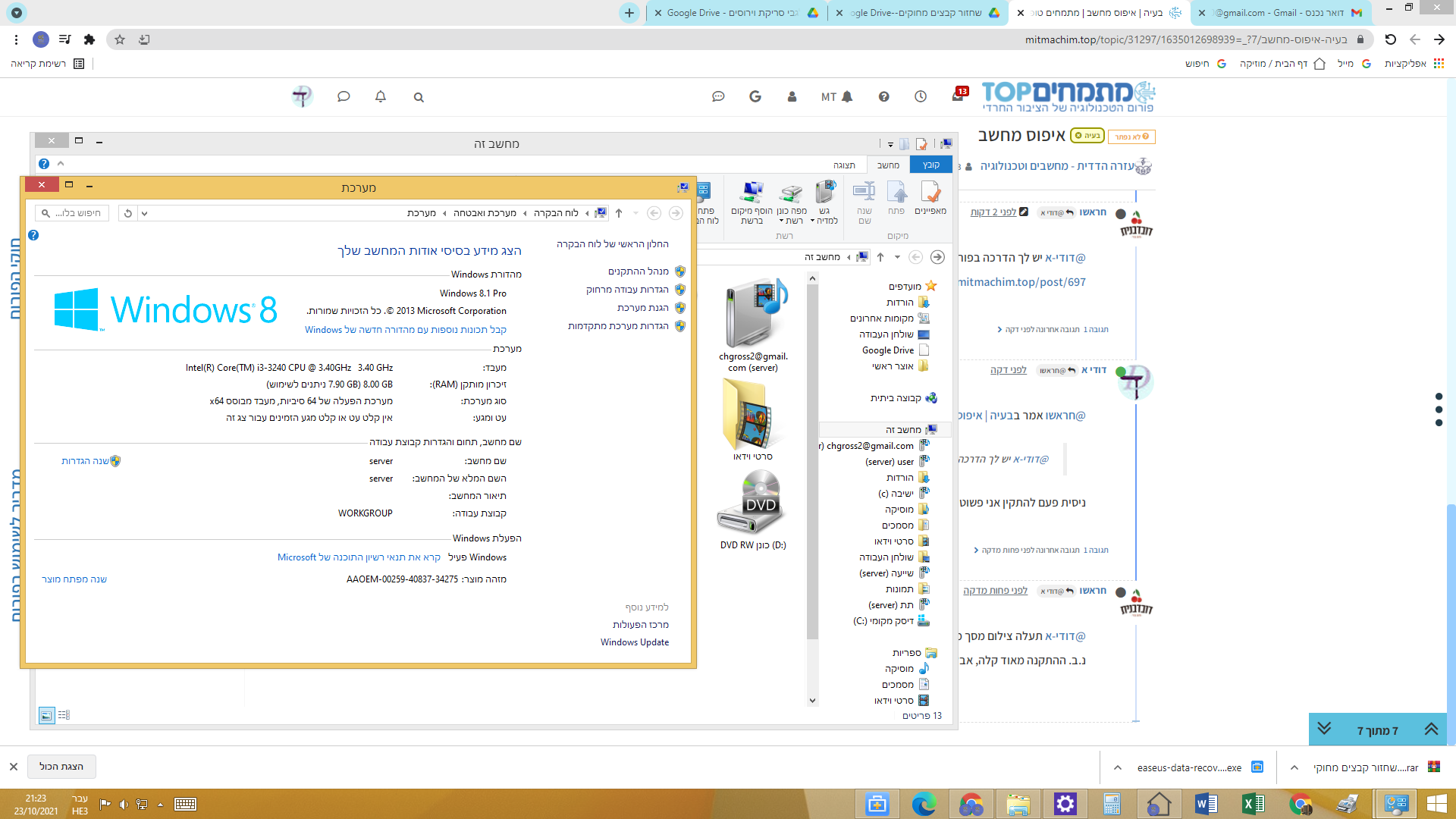
Task: Select the מחשב ribbon tab in Explorer
Action: 888,165
